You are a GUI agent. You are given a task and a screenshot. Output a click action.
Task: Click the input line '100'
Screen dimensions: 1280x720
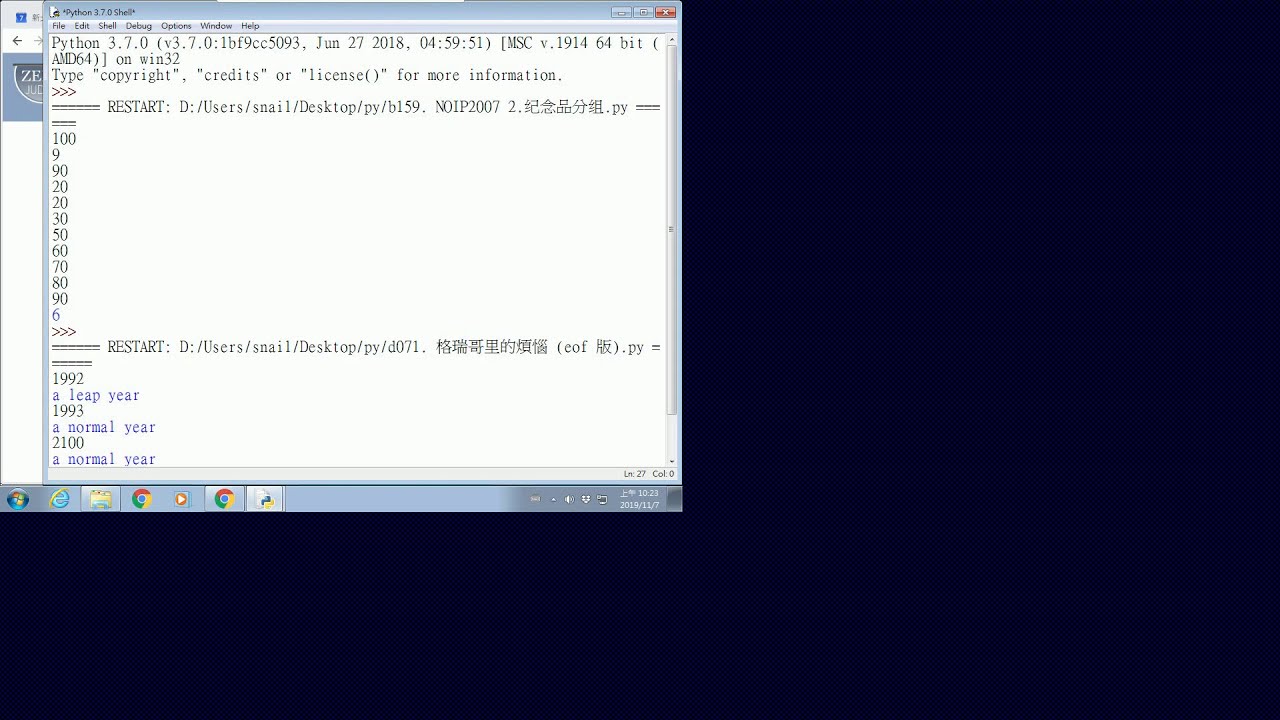click(x=64, y=139)
